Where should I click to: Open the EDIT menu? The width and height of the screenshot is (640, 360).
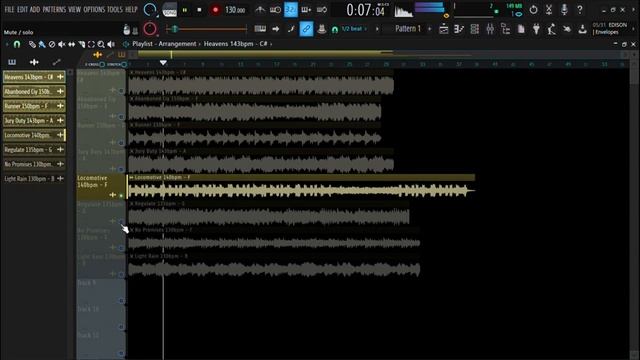click(x=22, y=9)
